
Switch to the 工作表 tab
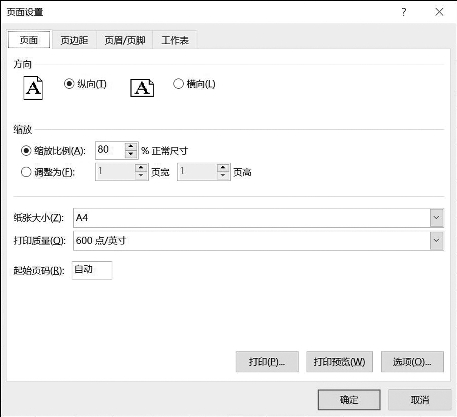[175, 40]
